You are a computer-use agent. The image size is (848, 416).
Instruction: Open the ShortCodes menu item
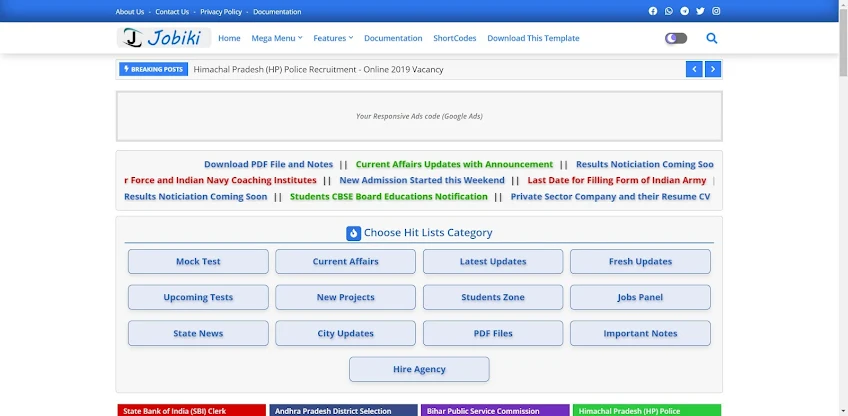[455, 38]
